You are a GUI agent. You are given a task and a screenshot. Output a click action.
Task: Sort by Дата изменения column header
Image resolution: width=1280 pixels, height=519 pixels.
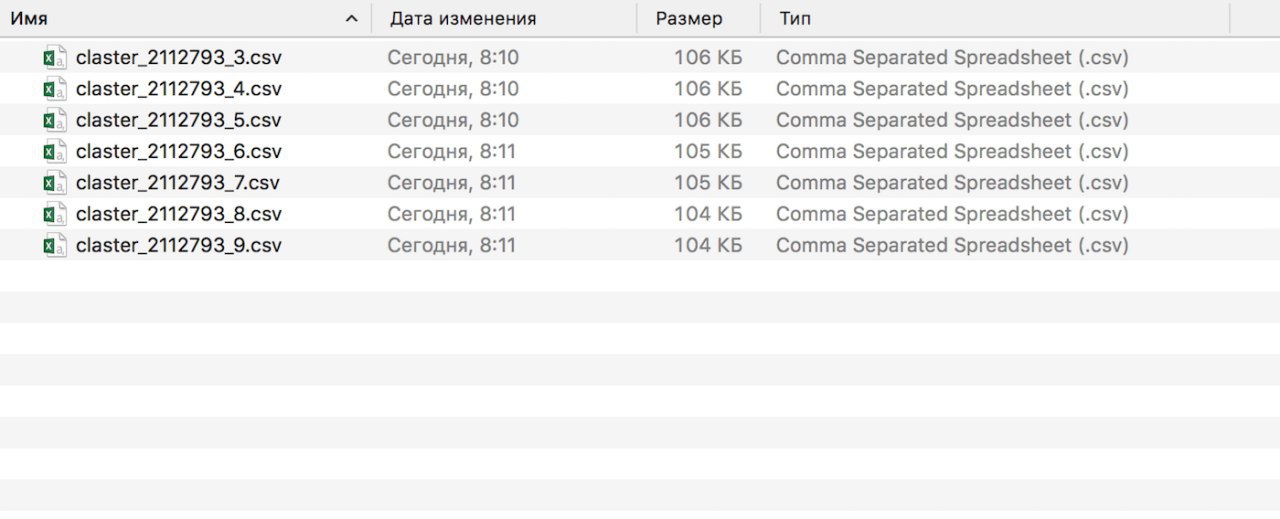click(x=463, y=19)
